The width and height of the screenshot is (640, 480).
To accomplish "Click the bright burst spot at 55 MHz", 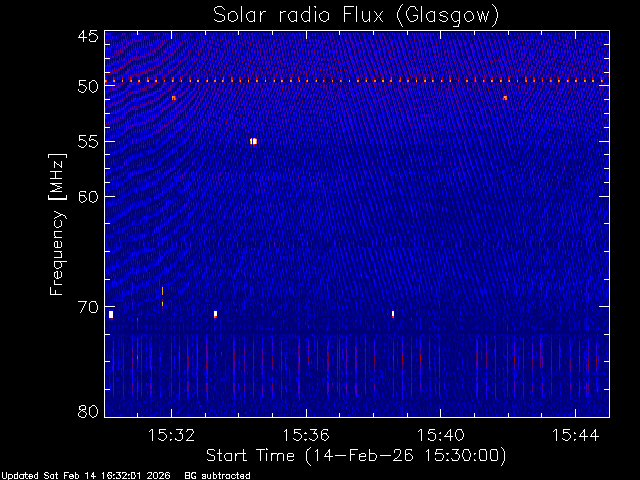I will coord(253,141).
